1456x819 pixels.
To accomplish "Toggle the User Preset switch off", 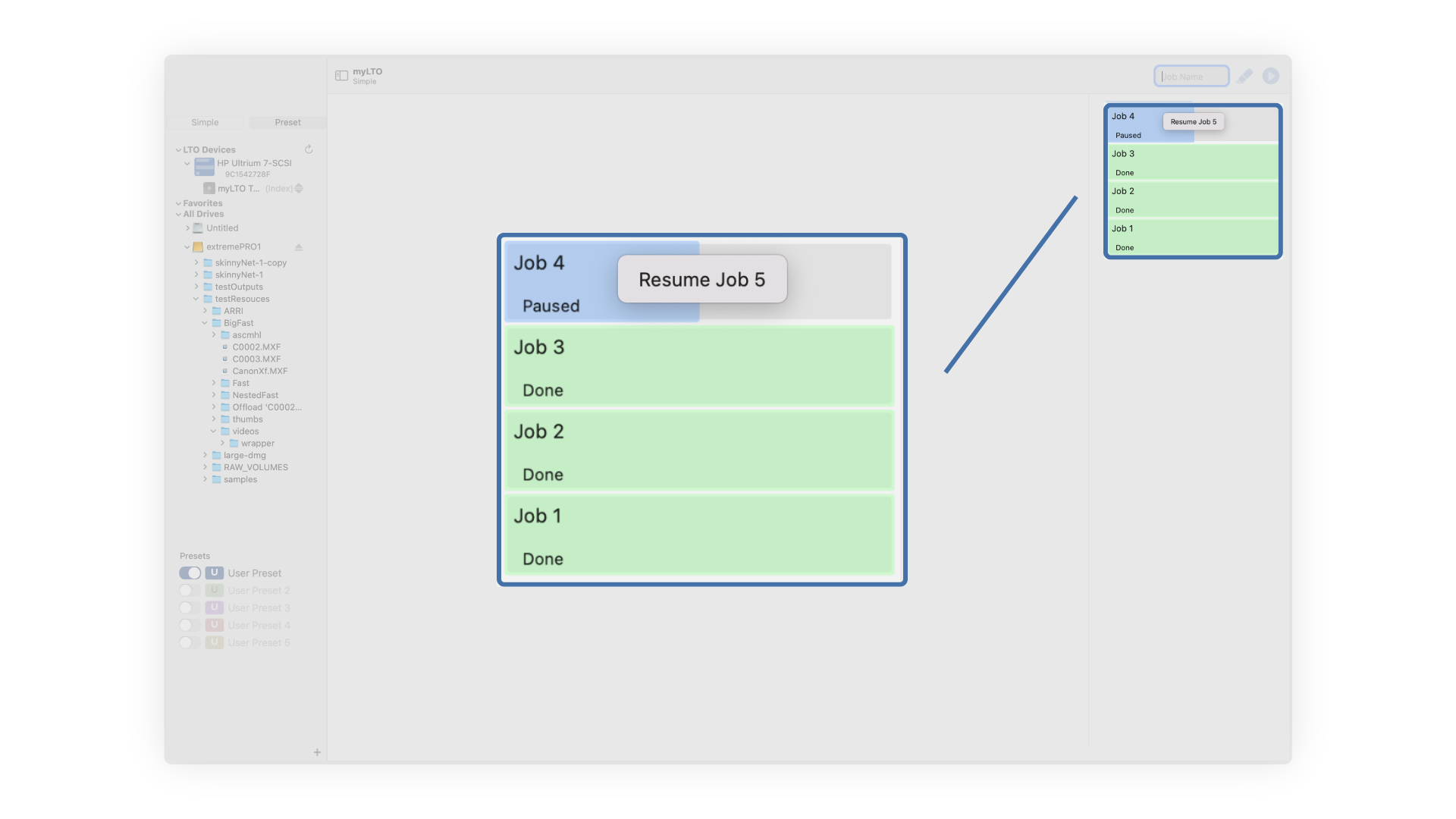I will [x=190, y=573].
